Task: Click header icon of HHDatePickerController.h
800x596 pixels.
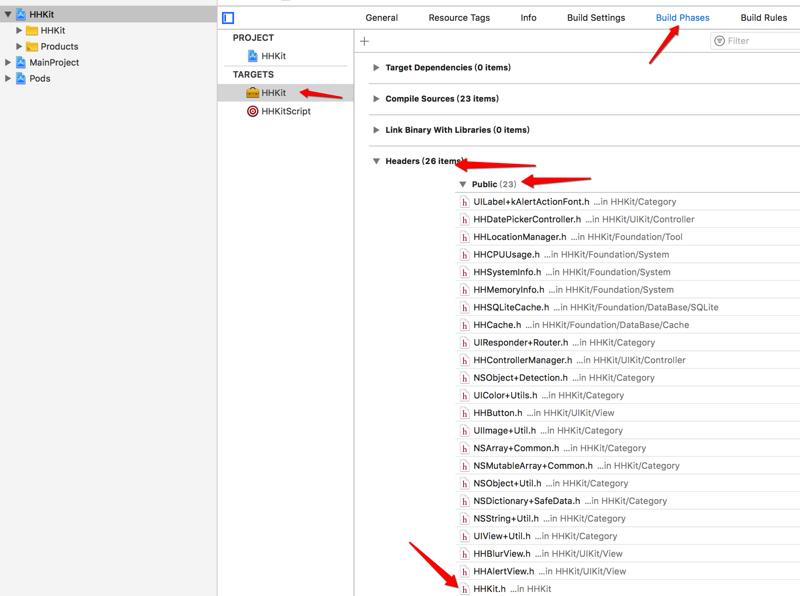Action: tap(464, 219)
